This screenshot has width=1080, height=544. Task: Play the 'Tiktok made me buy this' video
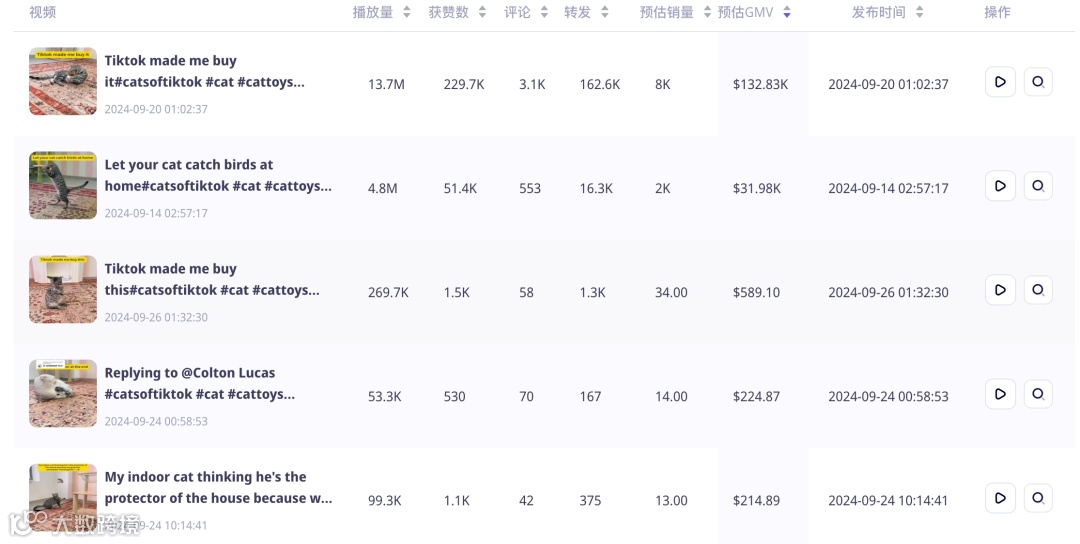coord(1000,290)
